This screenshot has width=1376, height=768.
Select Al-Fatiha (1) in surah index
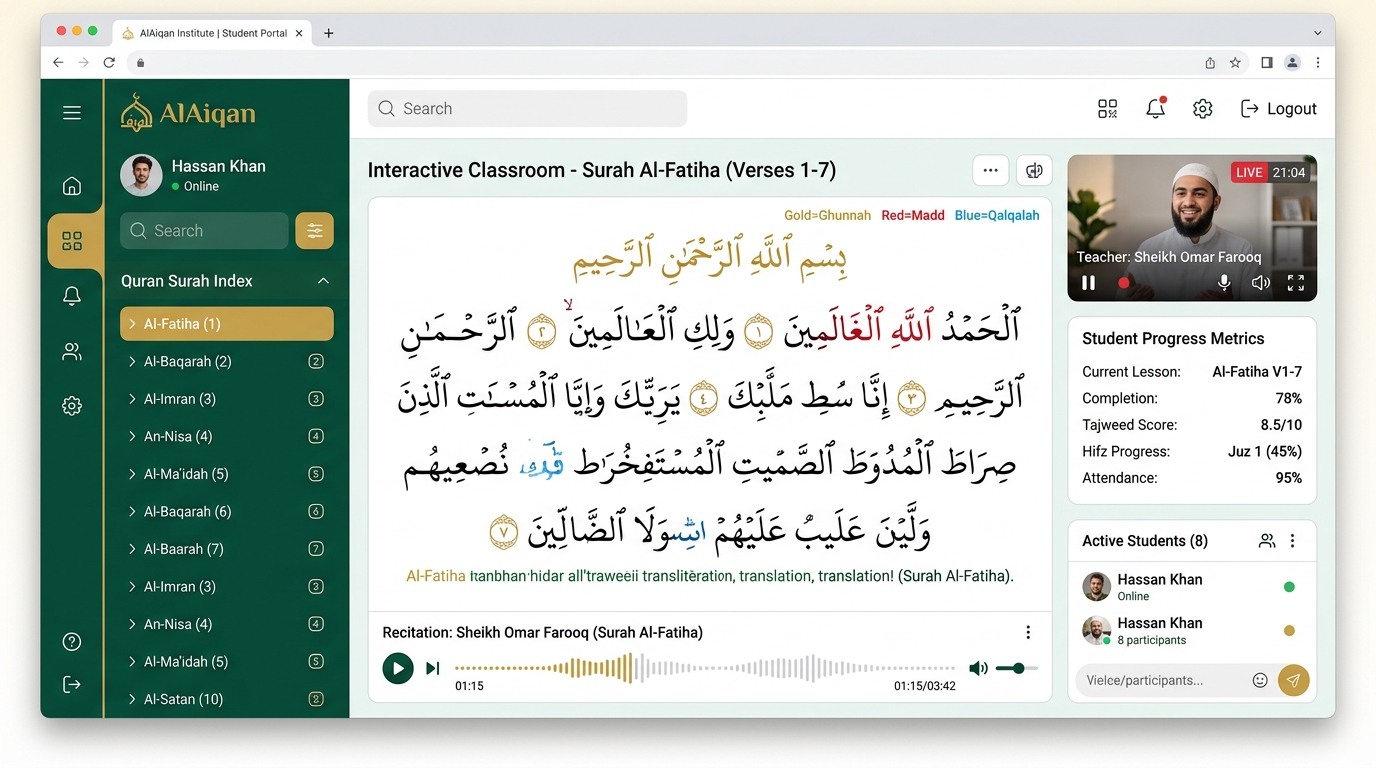click(227, 324)
